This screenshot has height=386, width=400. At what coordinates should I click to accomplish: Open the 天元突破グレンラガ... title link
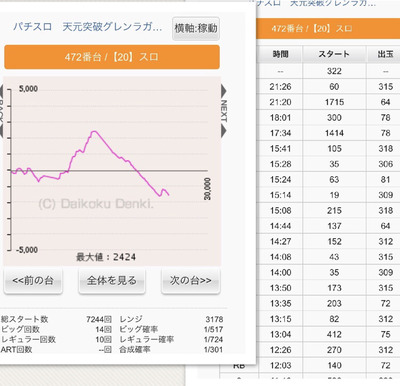[x=112, y=27]
